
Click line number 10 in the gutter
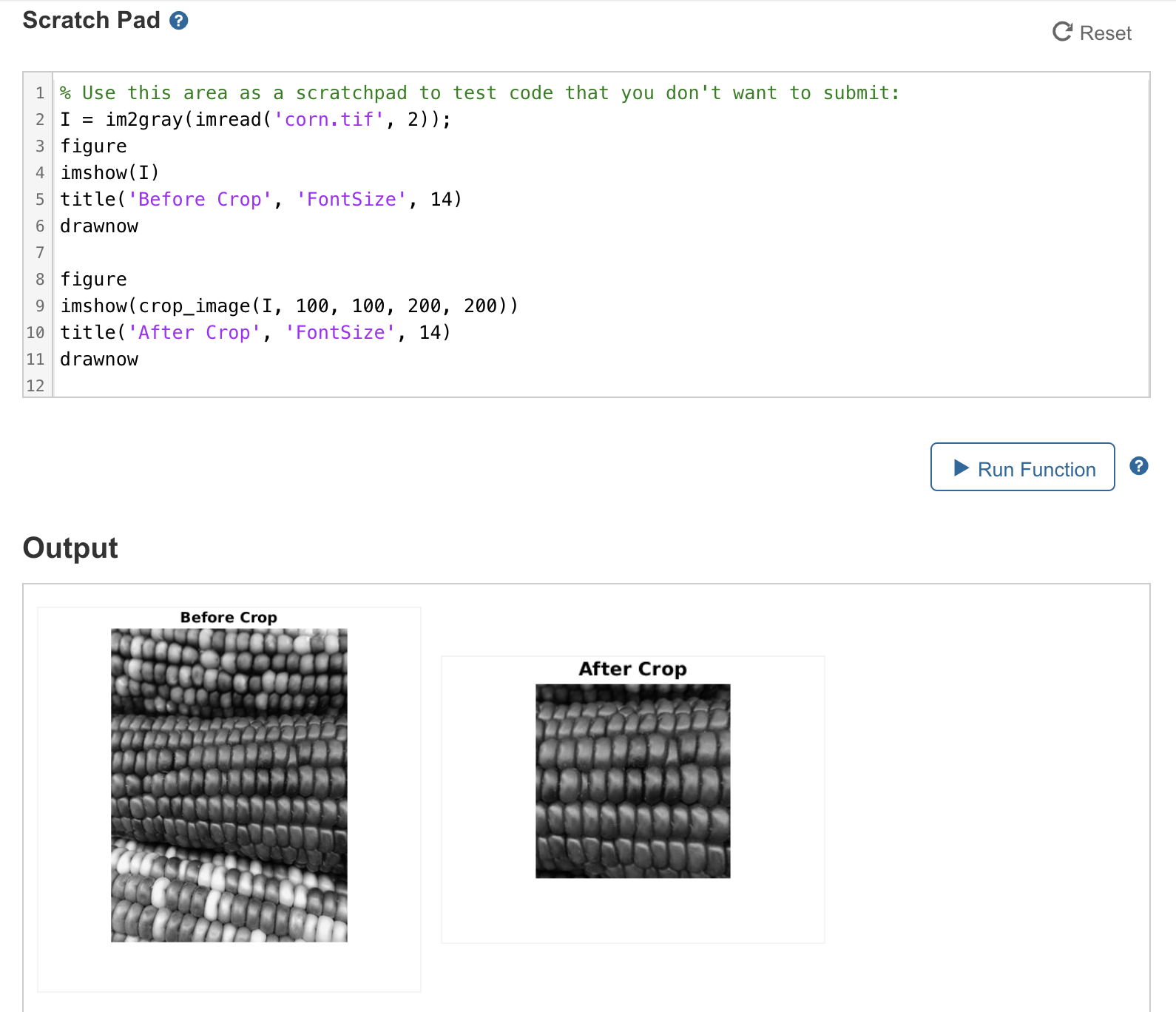click(x=36, y=333)
